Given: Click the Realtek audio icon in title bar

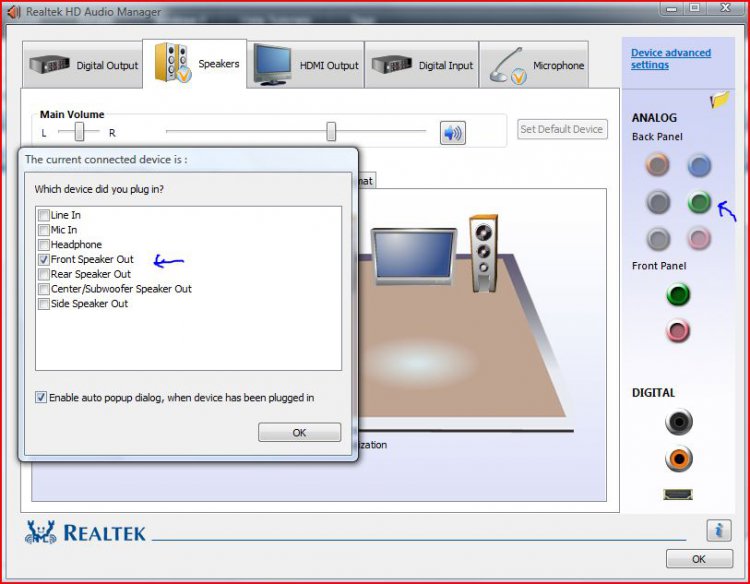Looking at the screenshot, I should [x=14, y=12].
